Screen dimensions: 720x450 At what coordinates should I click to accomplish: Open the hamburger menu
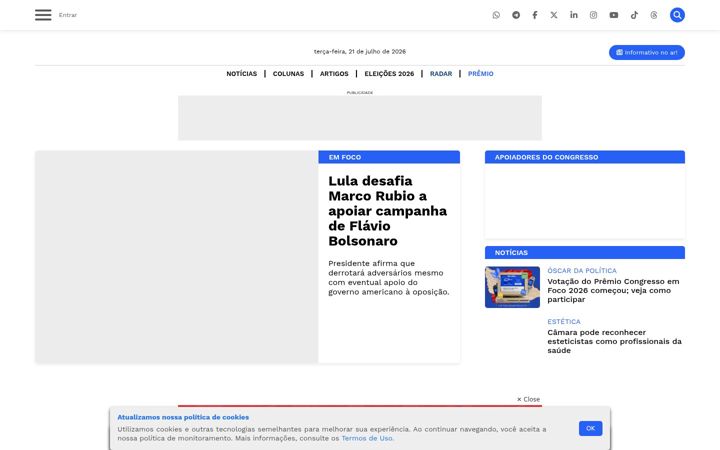(x=43, y=15)
